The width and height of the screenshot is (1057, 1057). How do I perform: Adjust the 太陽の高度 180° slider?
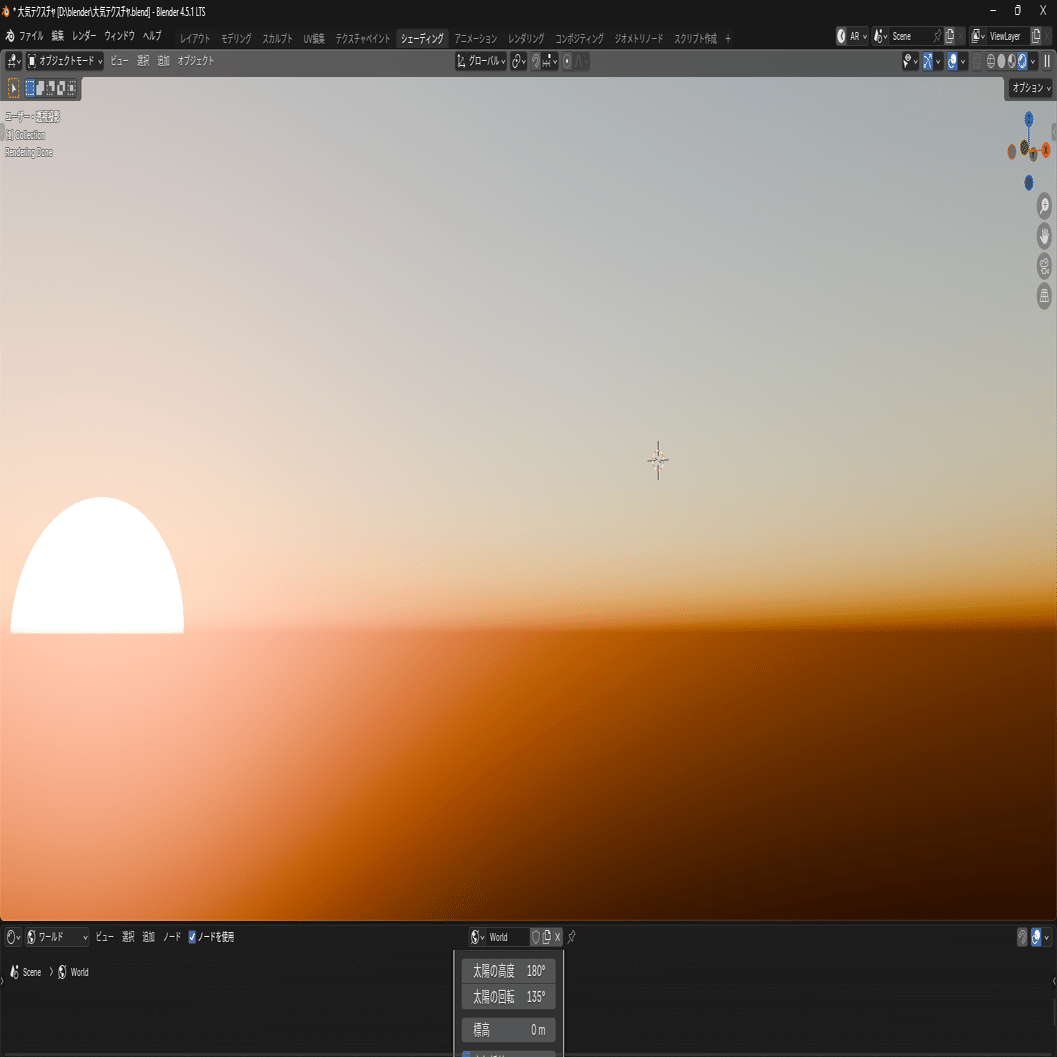(x=508, y=971)
